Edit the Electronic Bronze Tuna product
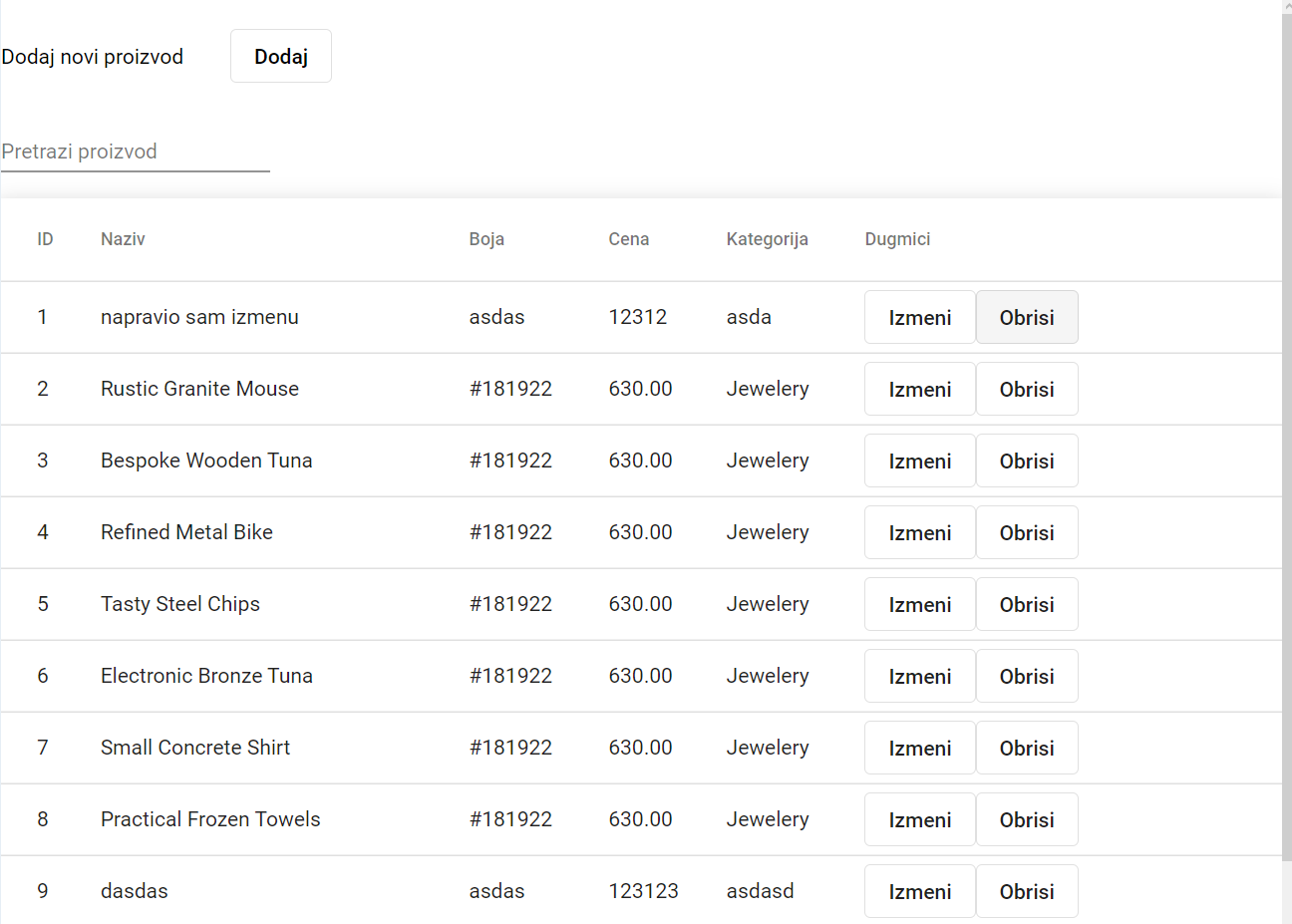The width and height of the screenshot is (1292, 924). pyautogui.click(x=919, y=676)
